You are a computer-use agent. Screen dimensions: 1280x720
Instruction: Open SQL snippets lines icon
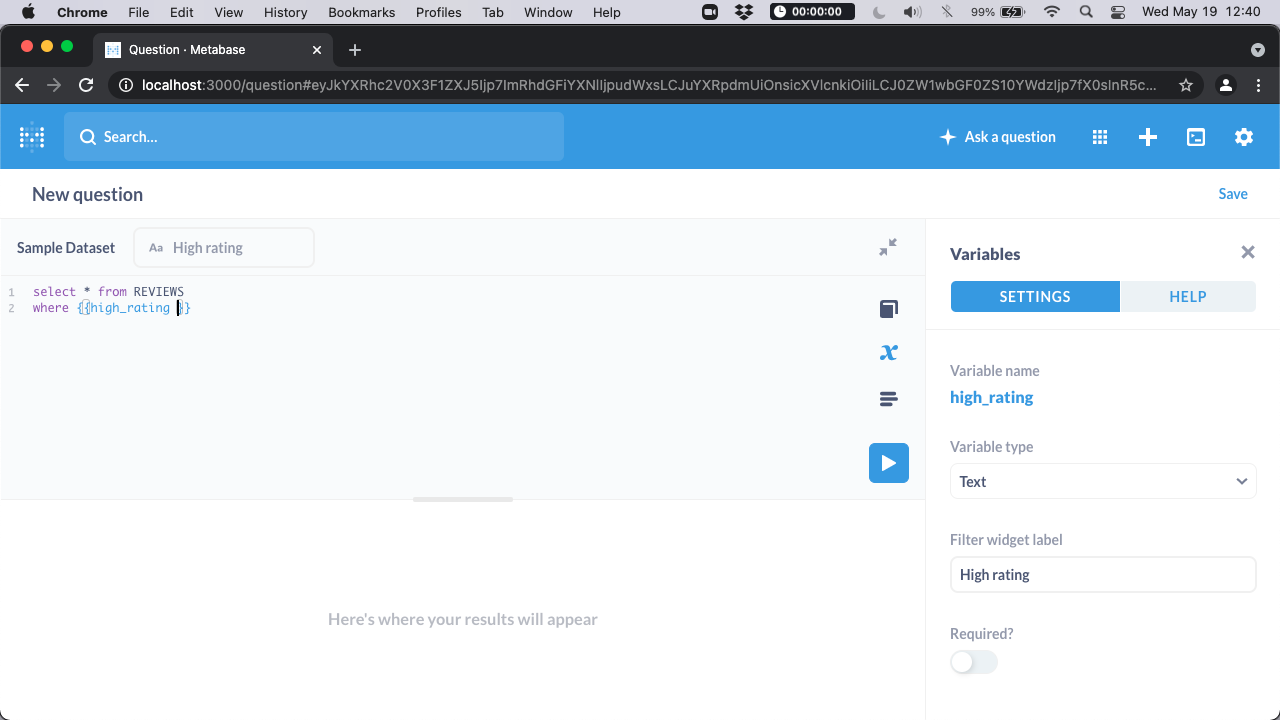(x=888, y=399)
